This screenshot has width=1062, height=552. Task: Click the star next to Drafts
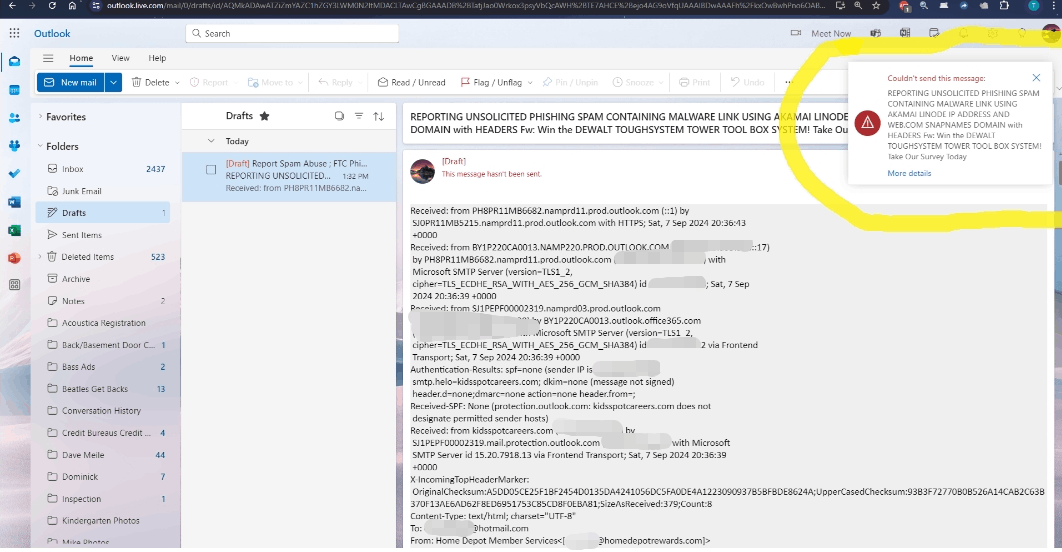pos(265,116)
